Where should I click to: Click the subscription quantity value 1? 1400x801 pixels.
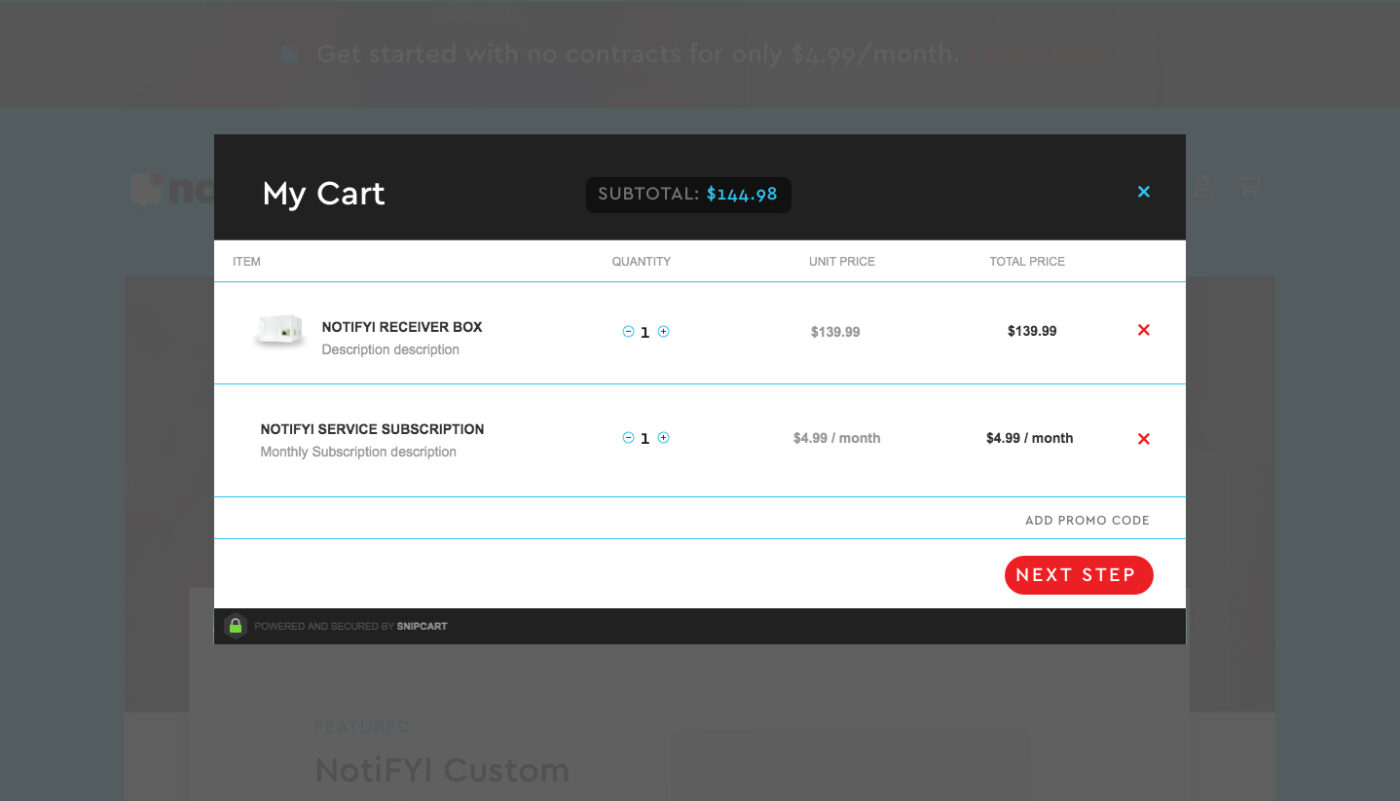(x=645, y=439)
